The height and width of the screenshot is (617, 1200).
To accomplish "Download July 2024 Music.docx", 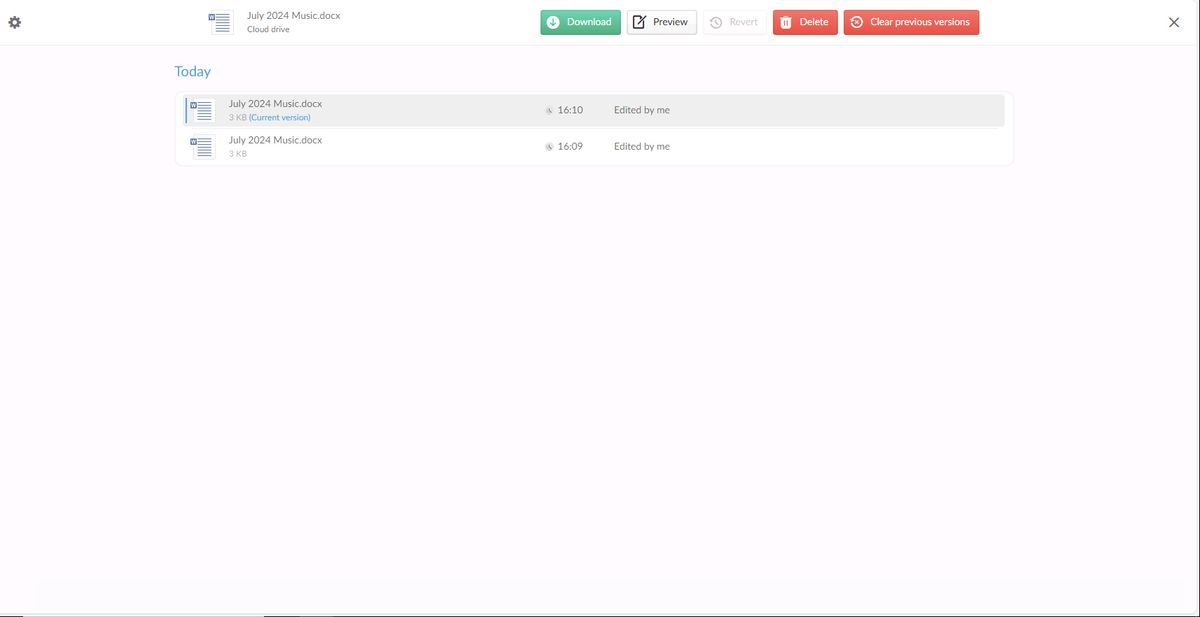I will click(580, 21).
